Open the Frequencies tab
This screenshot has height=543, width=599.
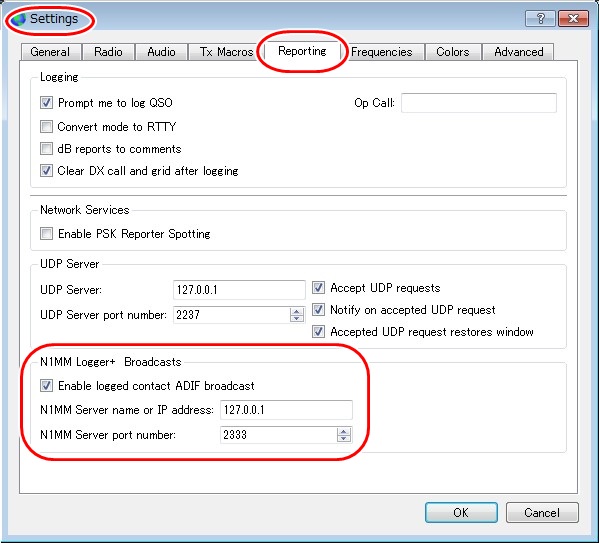pyautogui.click(x=382, y=52)
